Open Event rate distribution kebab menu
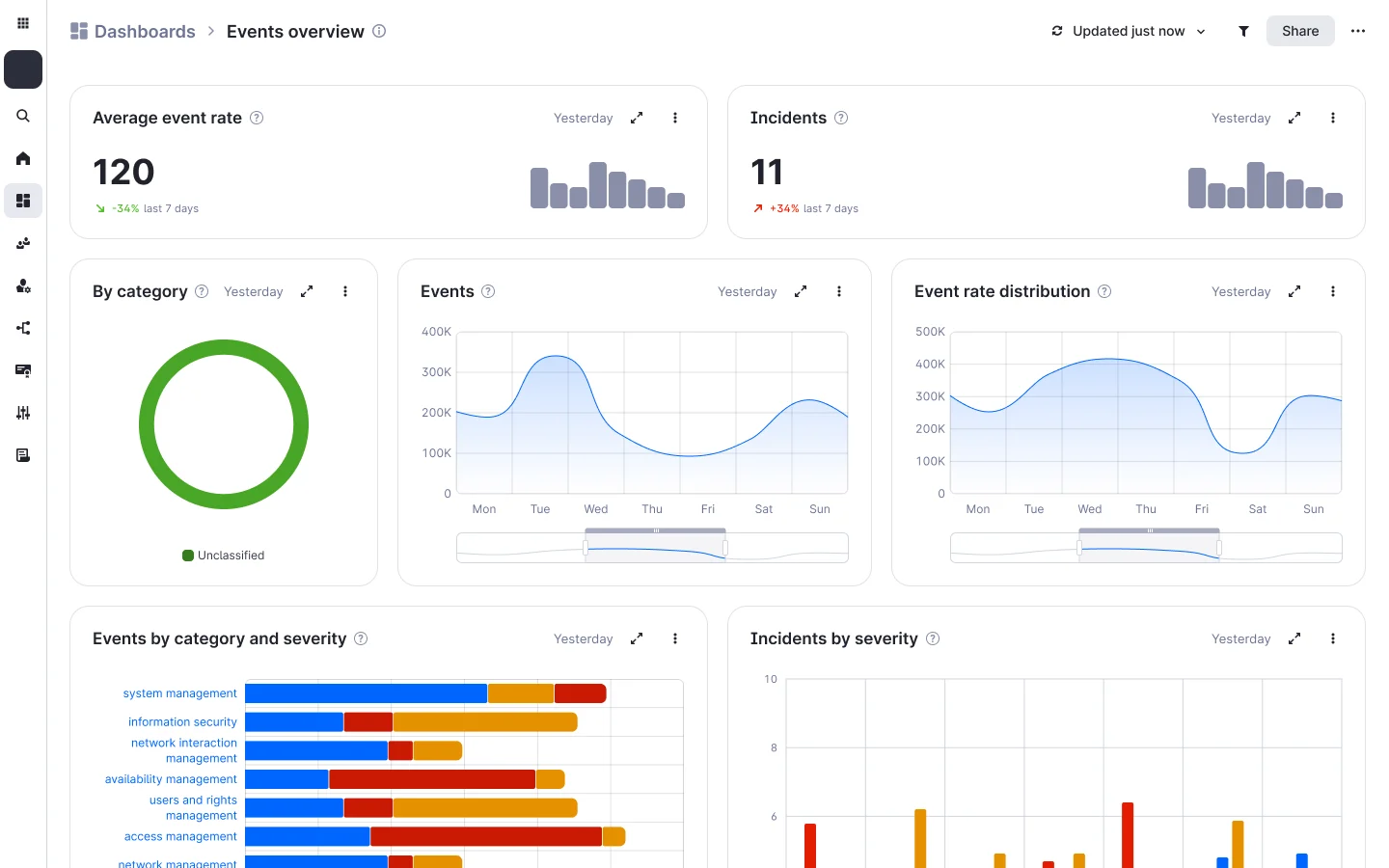 [1333, 291]
